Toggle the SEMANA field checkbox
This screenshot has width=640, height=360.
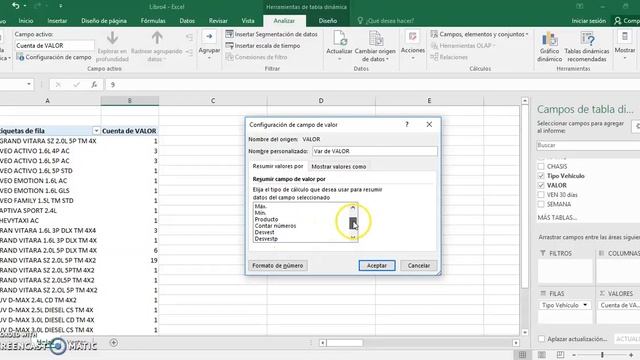coord(541,204)
